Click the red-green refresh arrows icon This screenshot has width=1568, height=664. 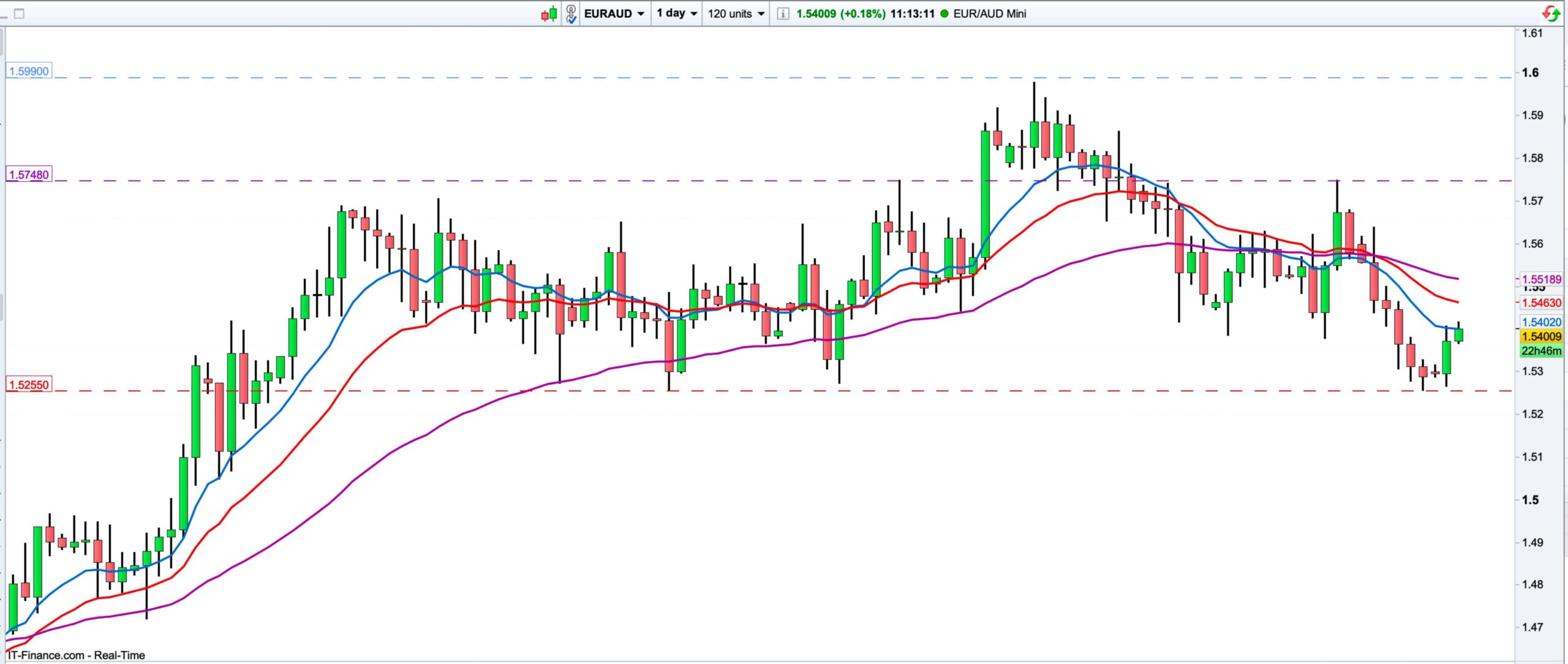pyautogui.click(x=1551, y=13)
